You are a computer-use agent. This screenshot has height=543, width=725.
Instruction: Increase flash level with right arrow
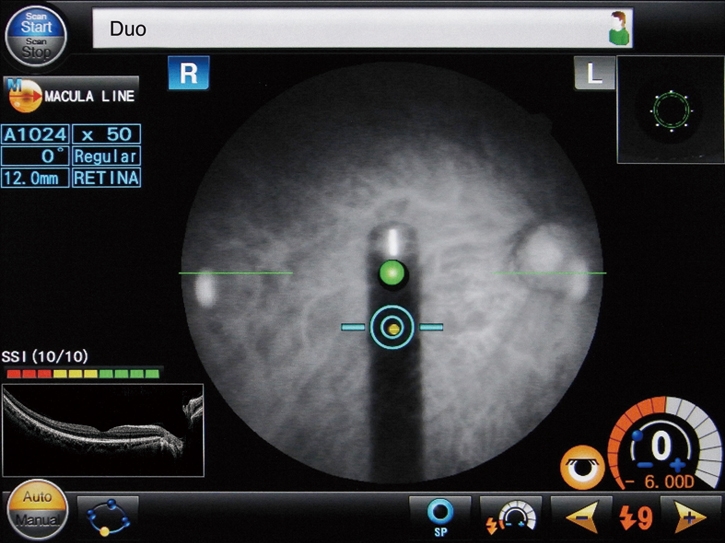point(687,516)
